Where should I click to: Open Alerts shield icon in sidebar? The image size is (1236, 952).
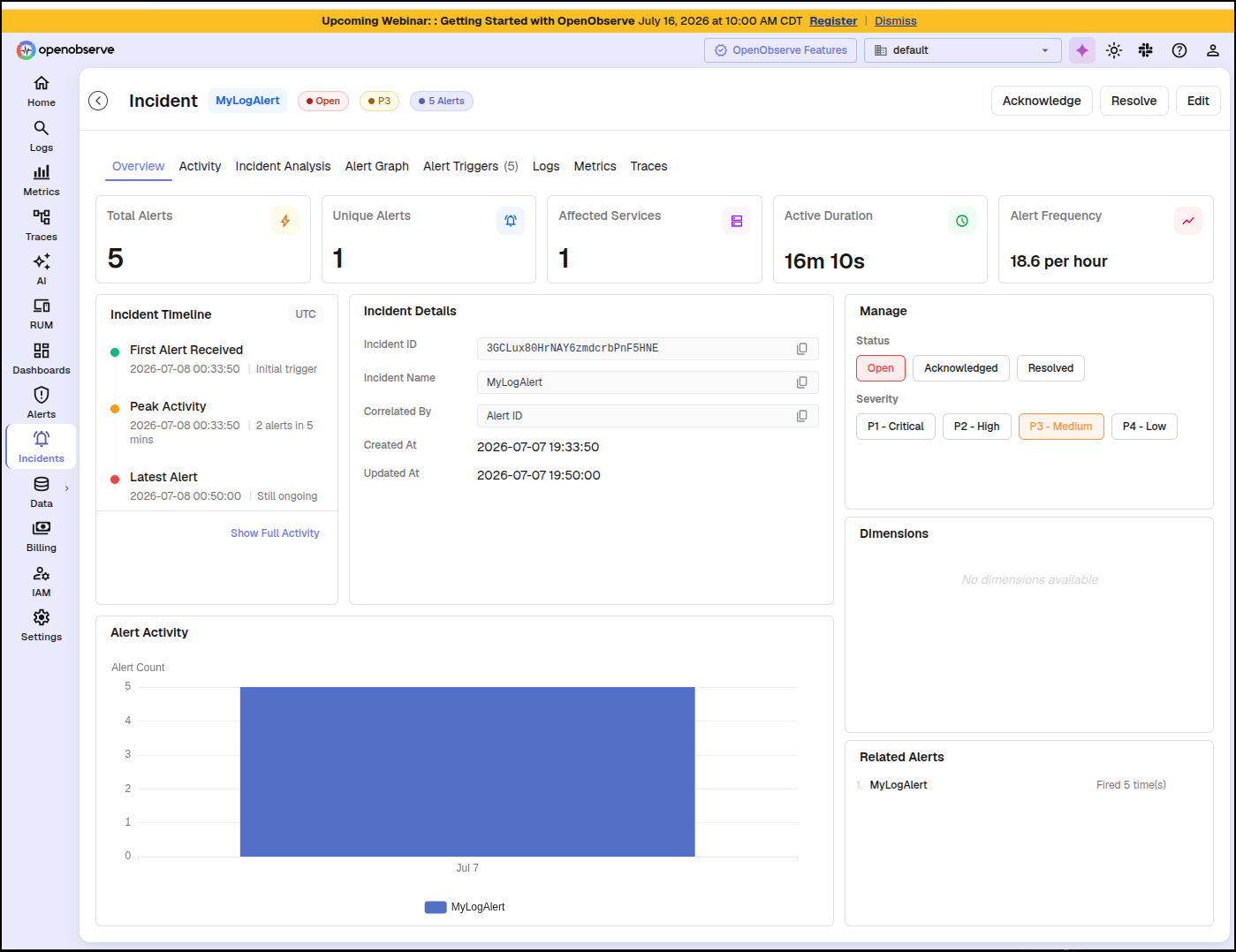coord(41,403)
